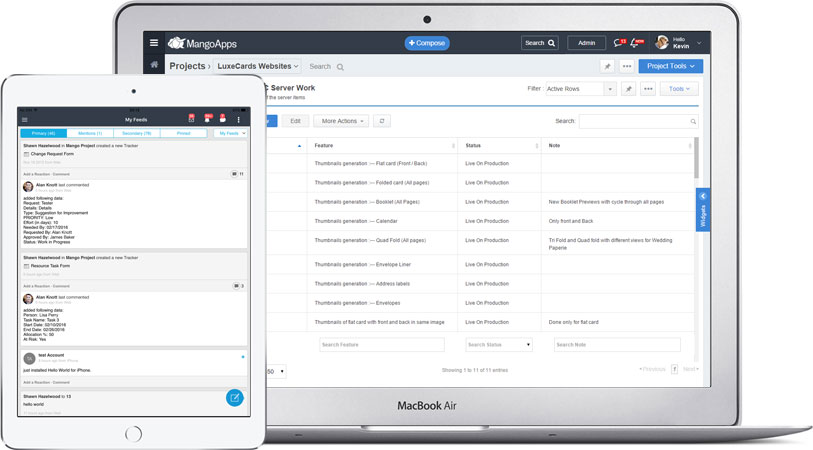Image resolution: width=813 pixels, height=450 pixels.
Task: Select page 1 in the pagination
Action: (x=674, y=369)
